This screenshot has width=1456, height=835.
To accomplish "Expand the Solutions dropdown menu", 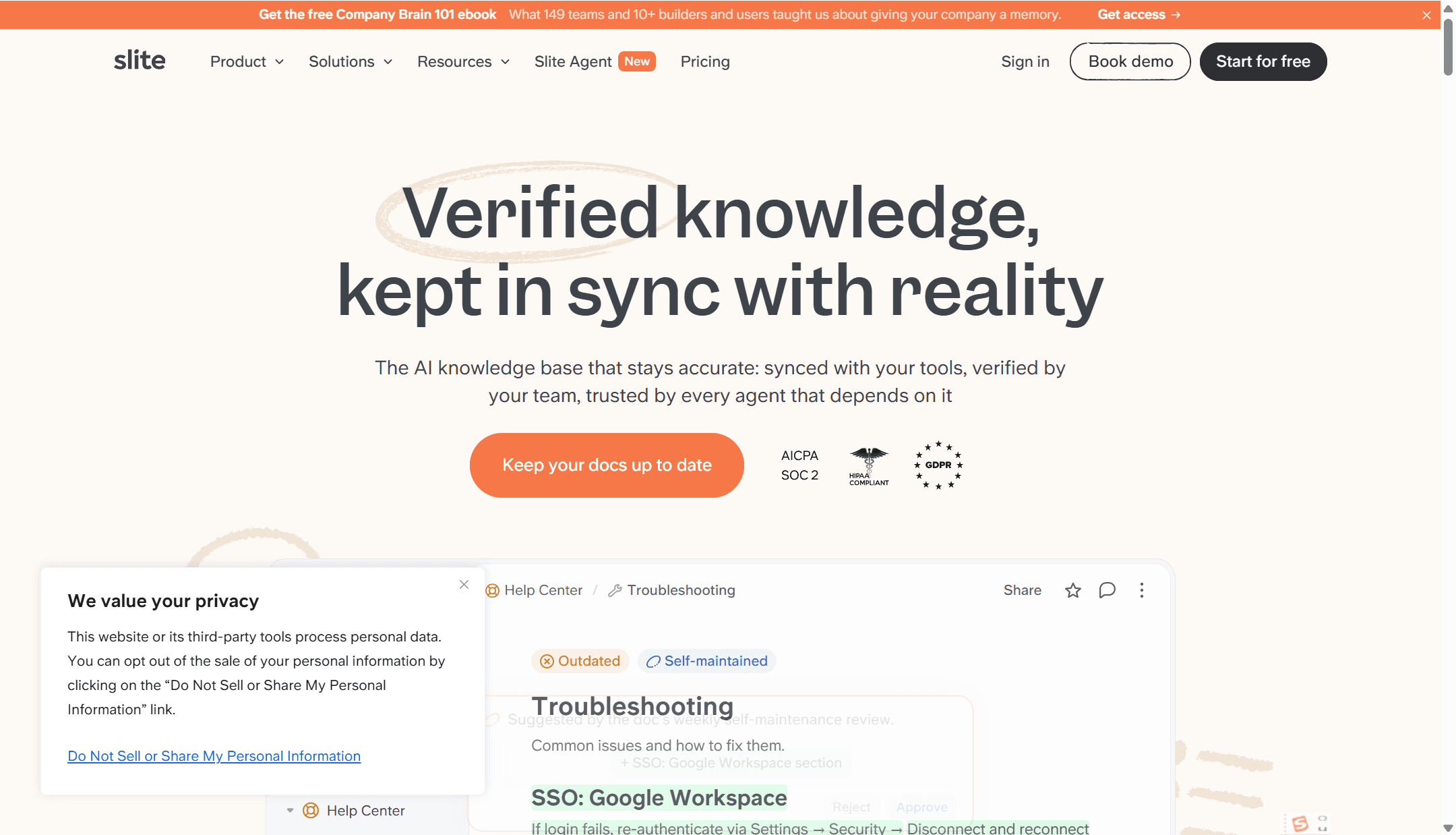I will click(x=351, y=61).
